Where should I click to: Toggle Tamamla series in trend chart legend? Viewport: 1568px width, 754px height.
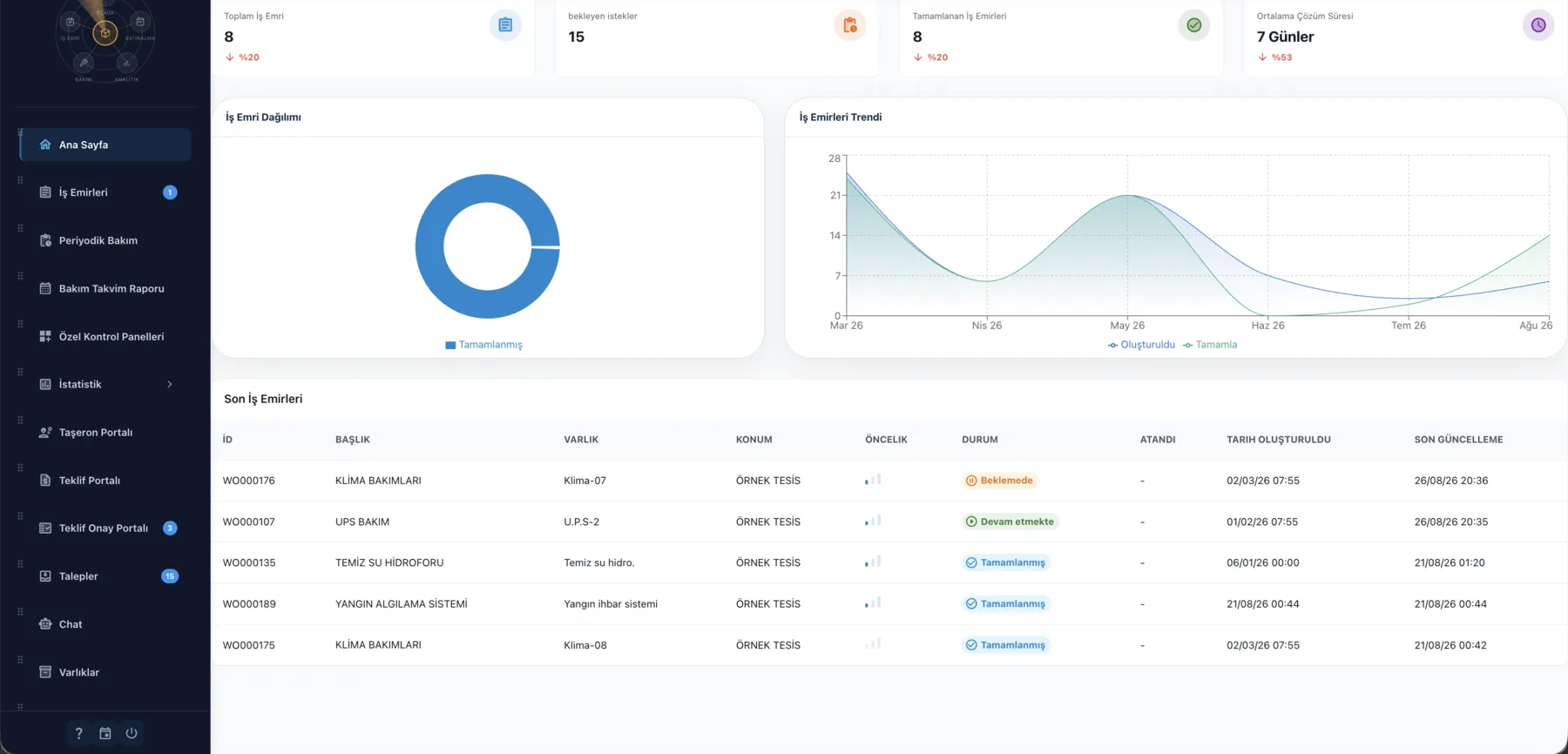(x=1210, y=345)
